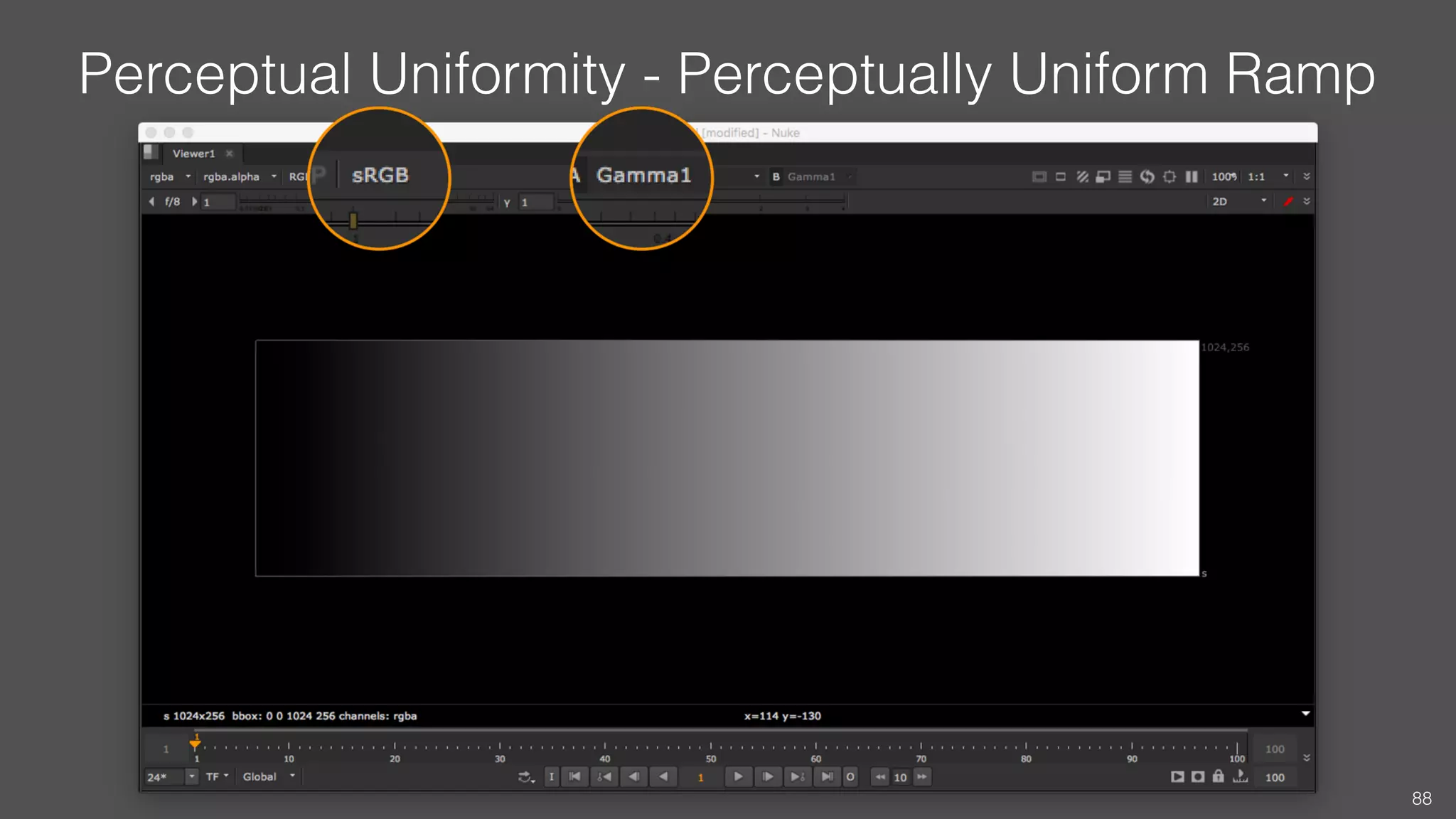Jump to the first frame
1456x819 pixels.
coord(574,777)
